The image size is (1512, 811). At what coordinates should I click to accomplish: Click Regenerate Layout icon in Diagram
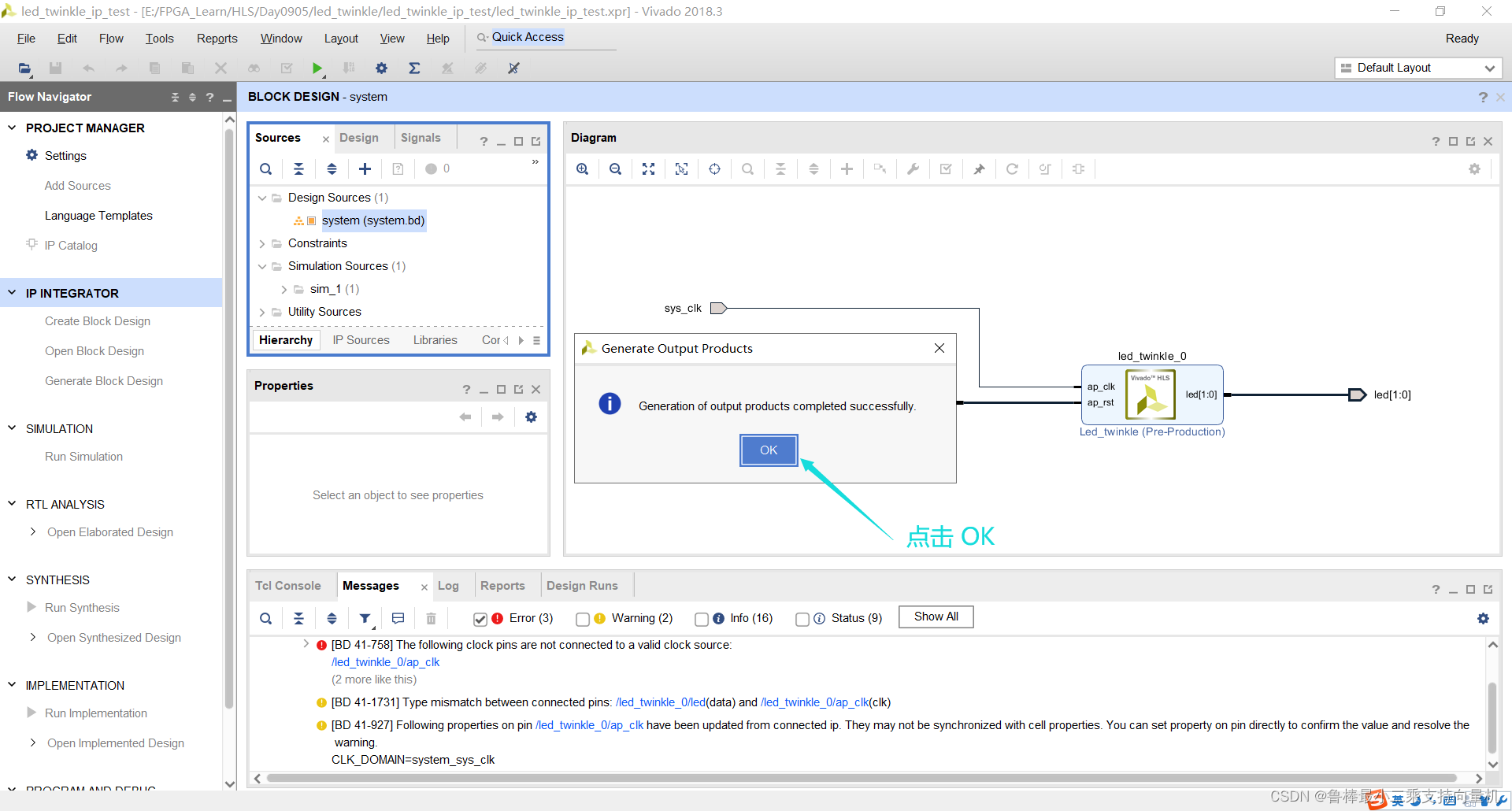coord(1012,169)
